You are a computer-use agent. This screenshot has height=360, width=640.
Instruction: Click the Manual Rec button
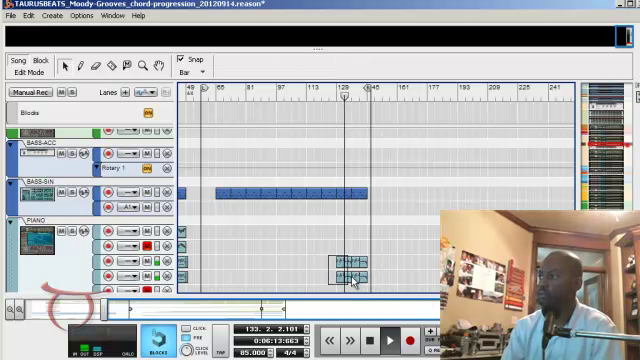pos(31,93)
